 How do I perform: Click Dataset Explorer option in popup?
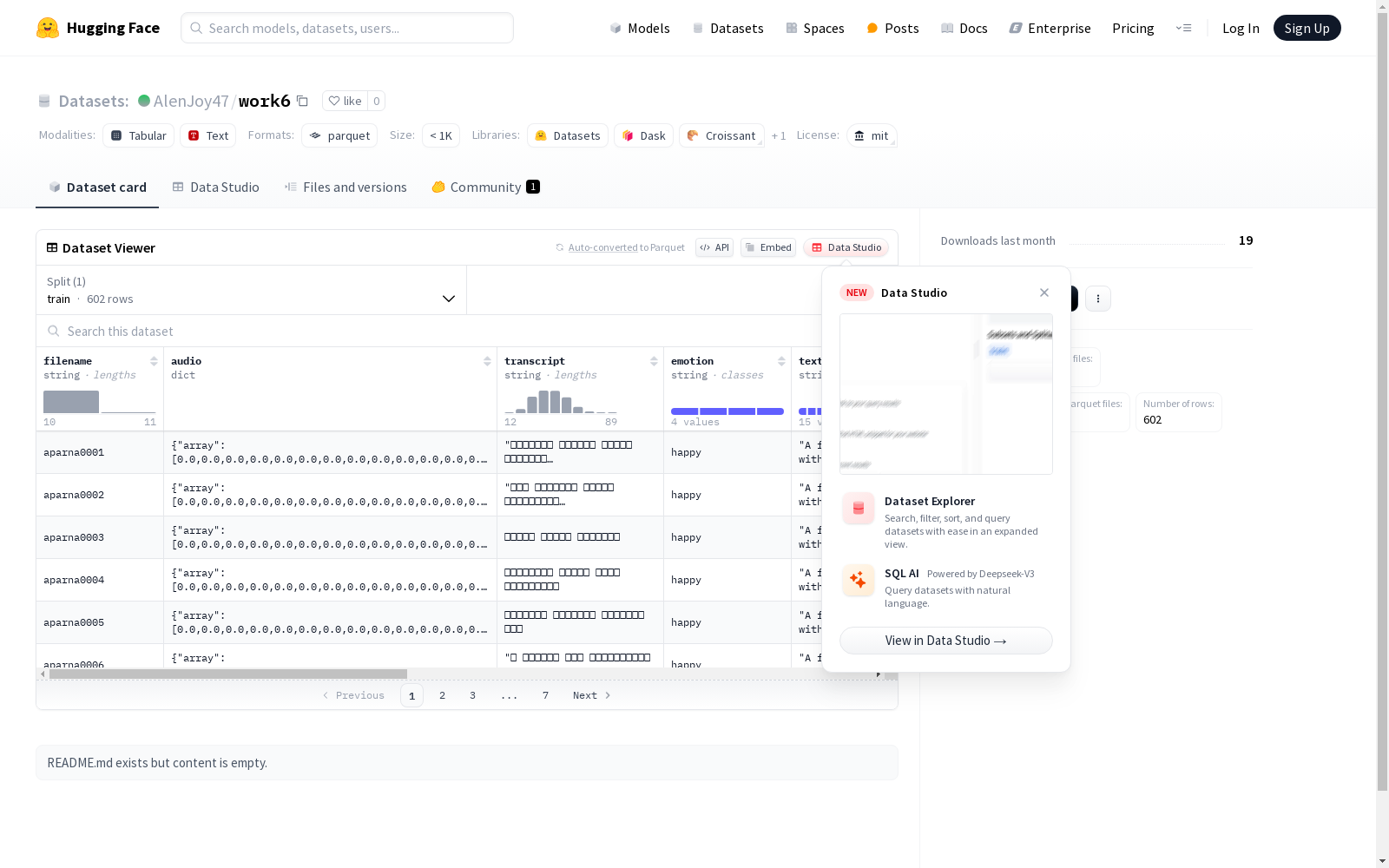coord(946,521)
